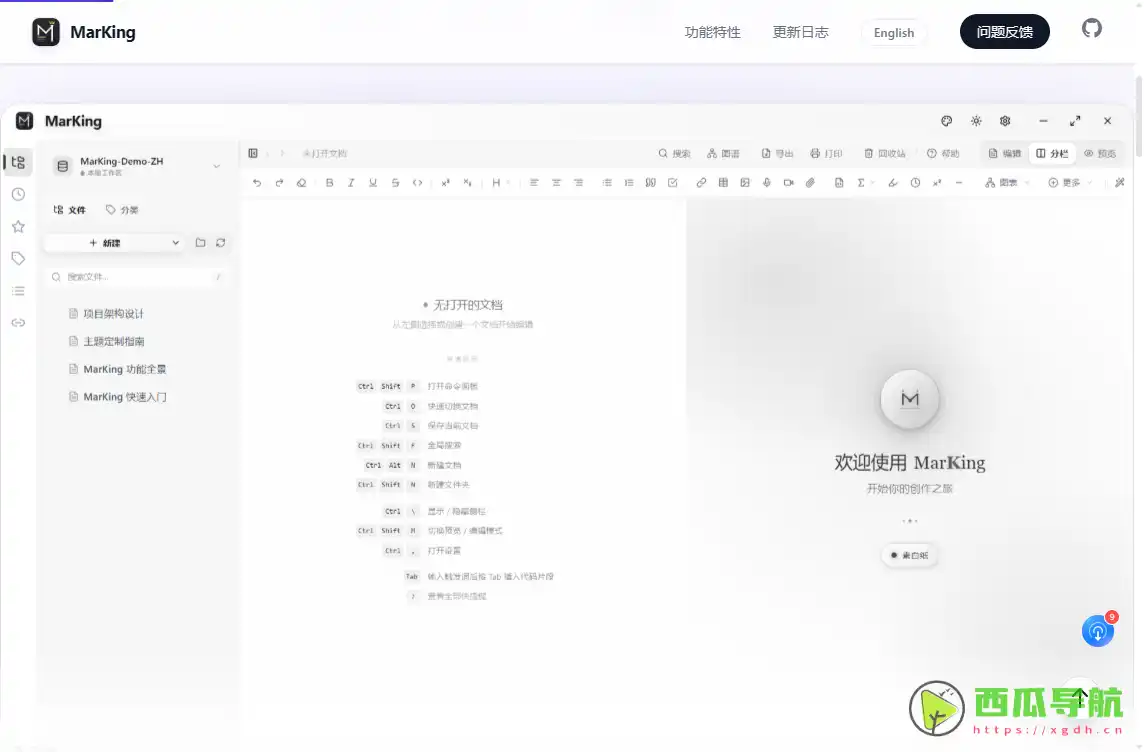
Task: Open the 新建 dropdown arrow
Action: point(176,243)
